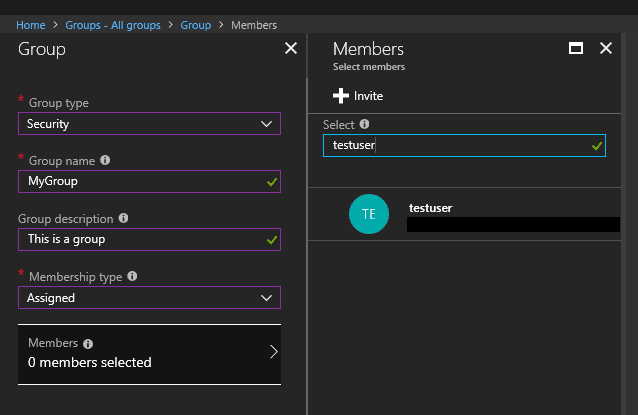Maximize the Members panel
This screenshot has width=638, height=415.
click(x=576, y=48)
